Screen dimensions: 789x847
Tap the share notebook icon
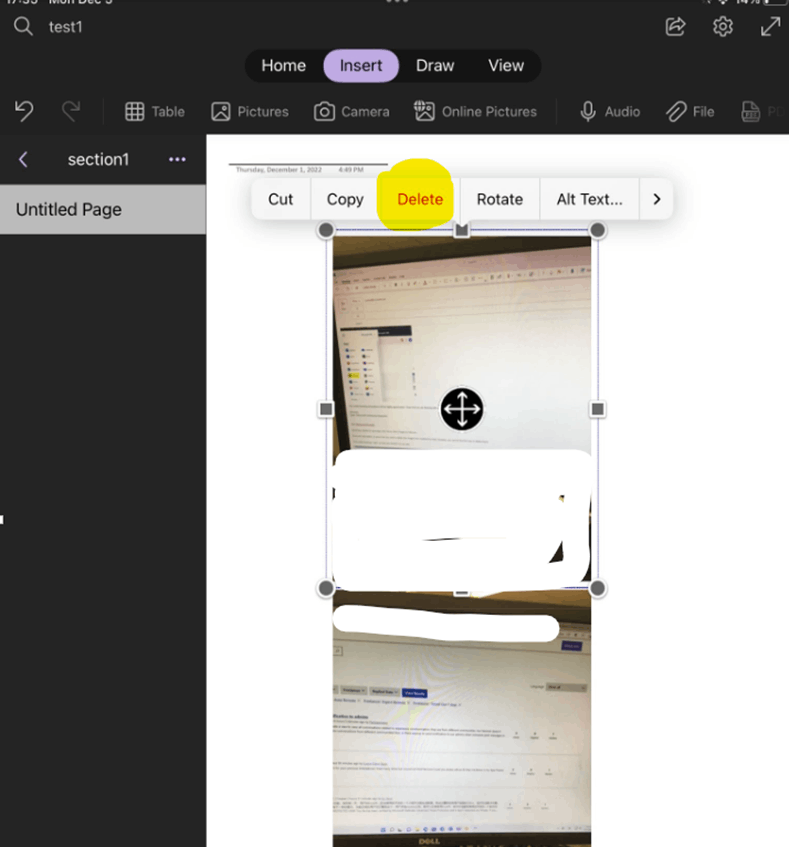click(675, 26)
